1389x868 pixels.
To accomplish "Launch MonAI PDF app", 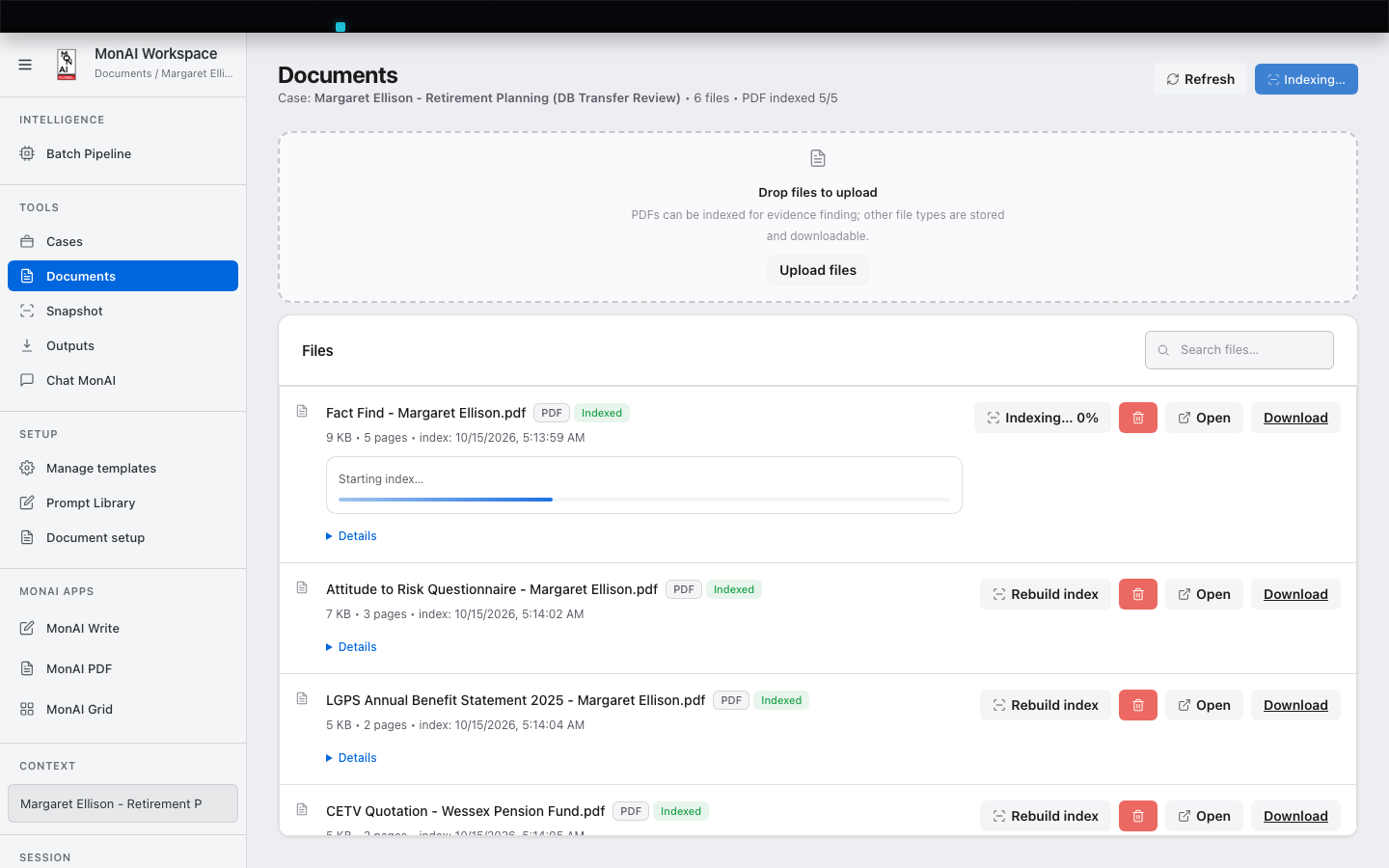I will pyautogui.click(x=123, y=668).
